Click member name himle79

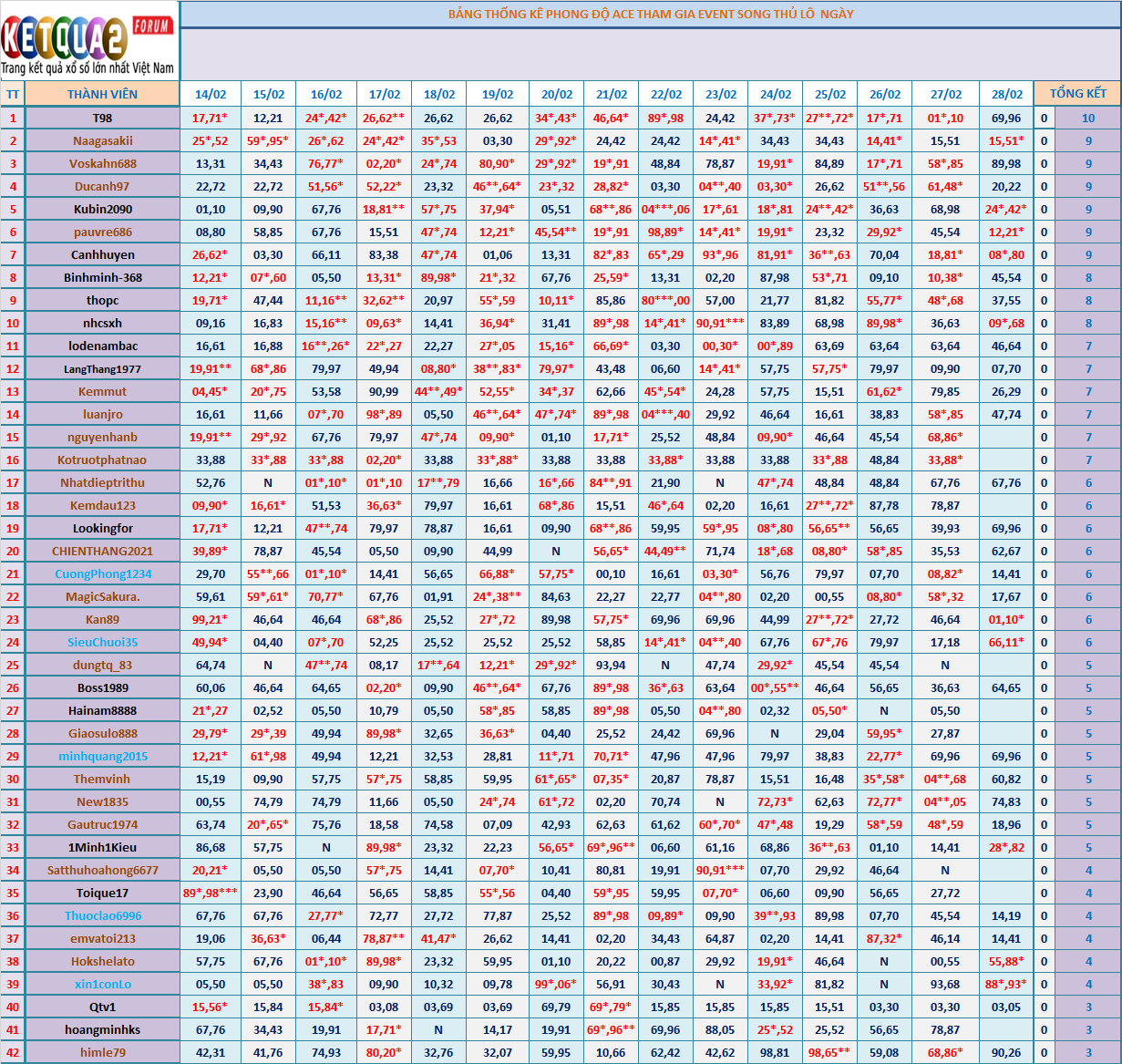(x=102, y=1052)
